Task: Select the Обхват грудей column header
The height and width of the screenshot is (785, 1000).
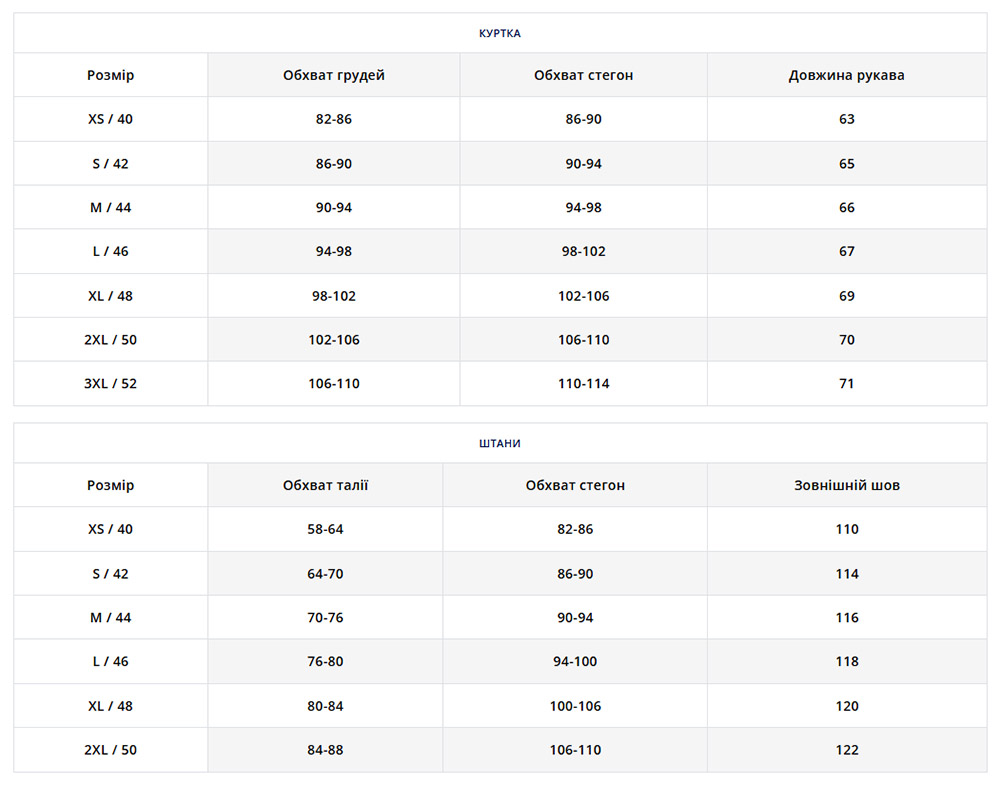Action: point(333,75)
